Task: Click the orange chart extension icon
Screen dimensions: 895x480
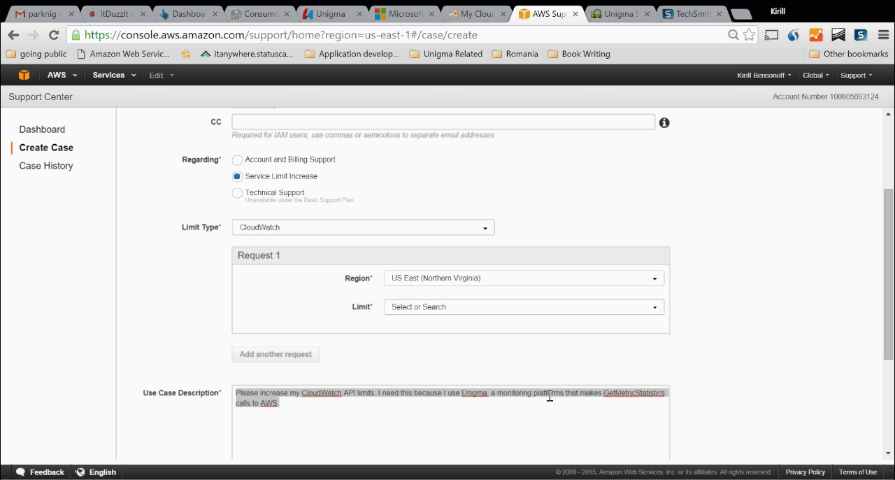Action: pos(816,35)
